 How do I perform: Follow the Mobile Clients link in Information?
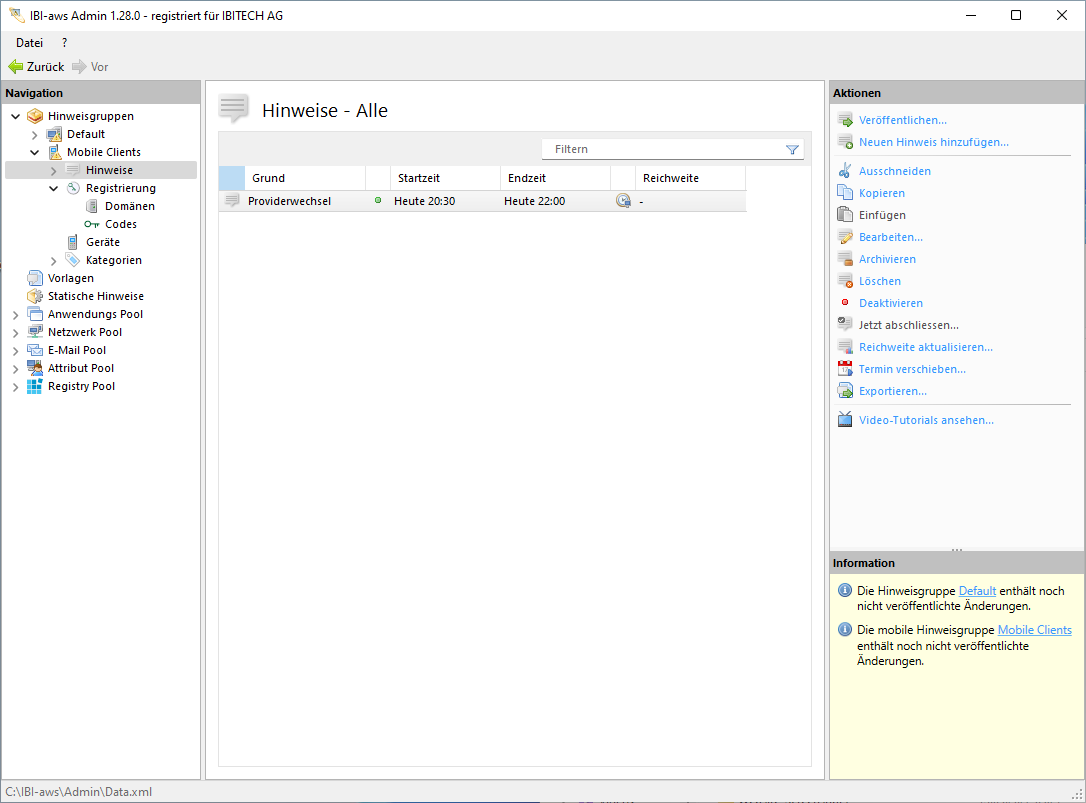tap(1034, 630)
